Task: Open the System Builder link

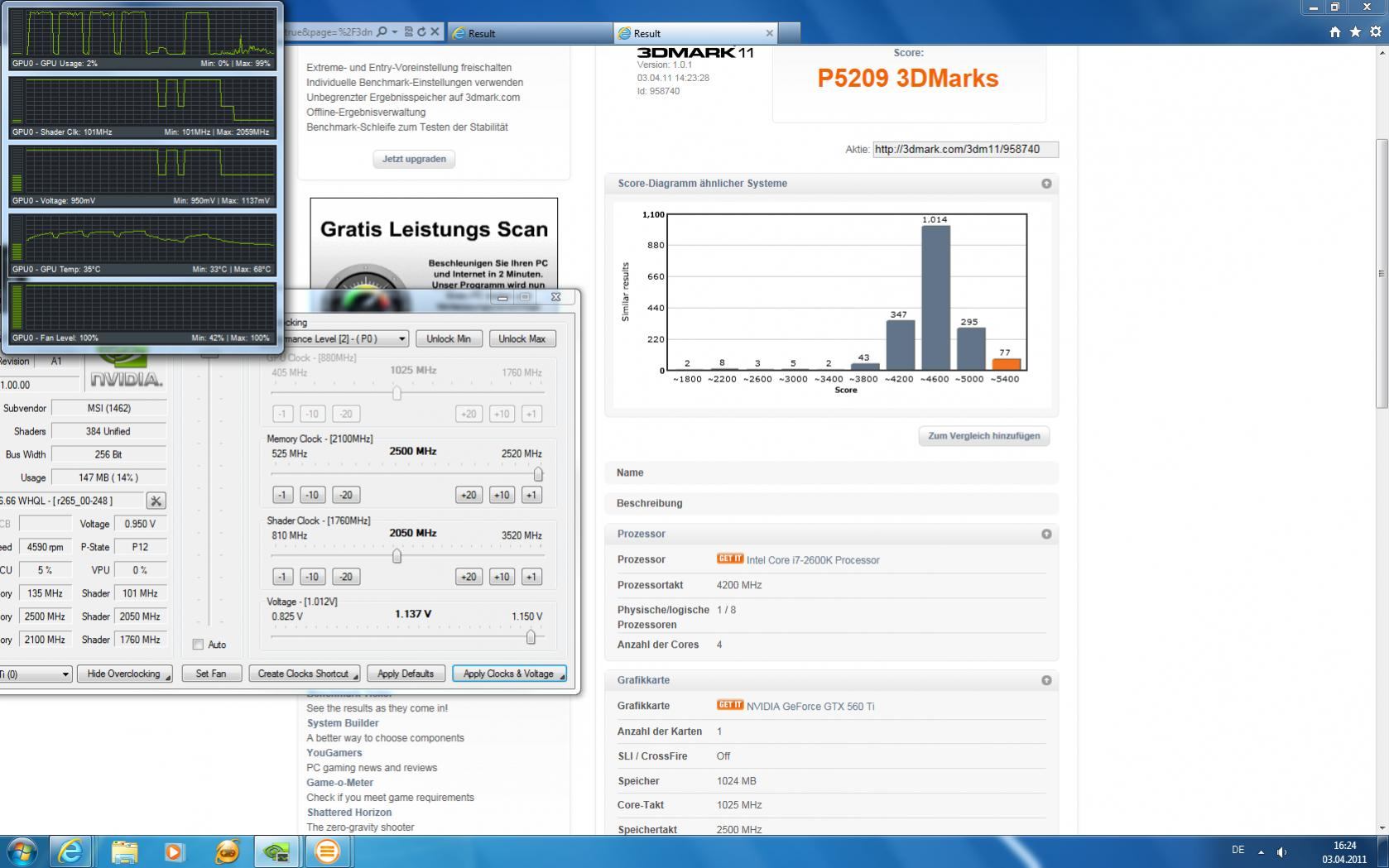Action: click(x=343, y=723)
